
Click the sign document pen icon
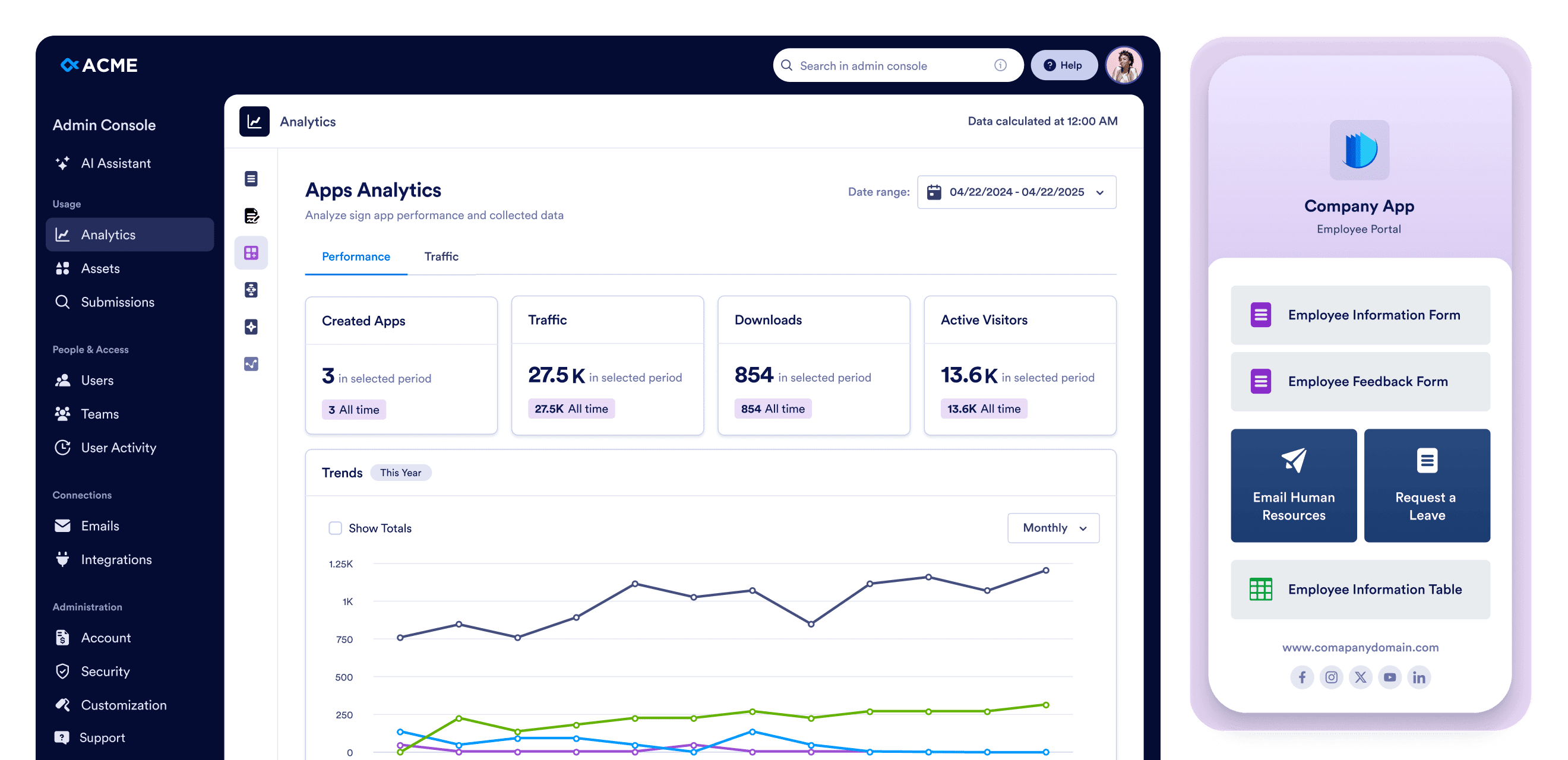point(251,216)
